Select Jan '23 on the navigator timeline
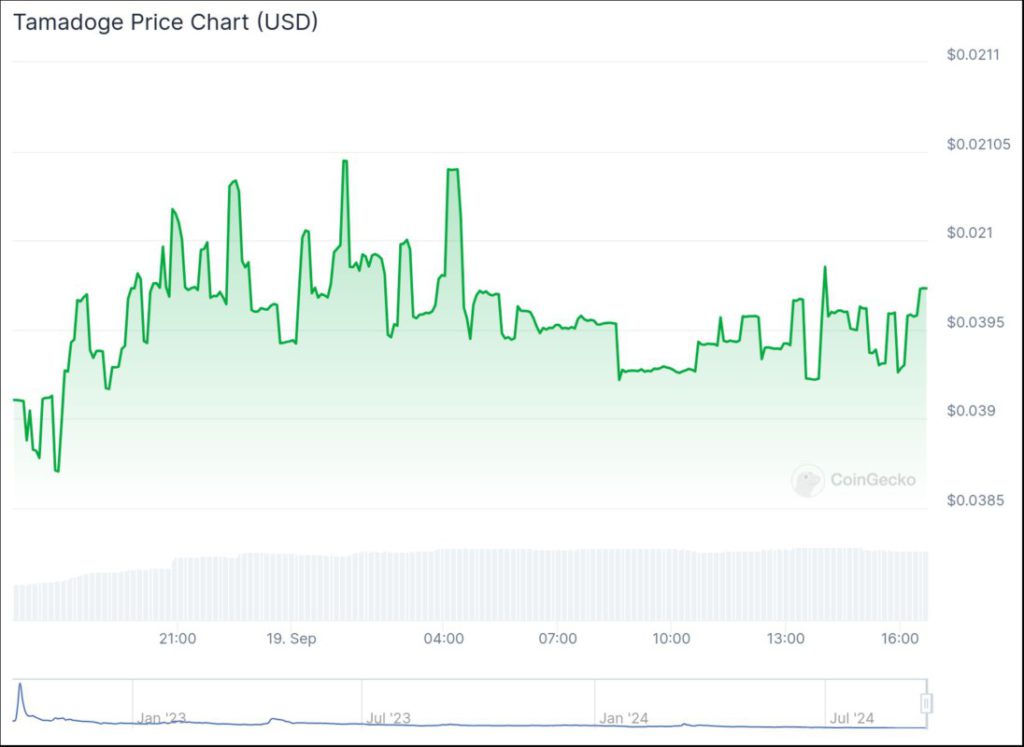Screen dimensions: 1024x747 click(163, 717)
